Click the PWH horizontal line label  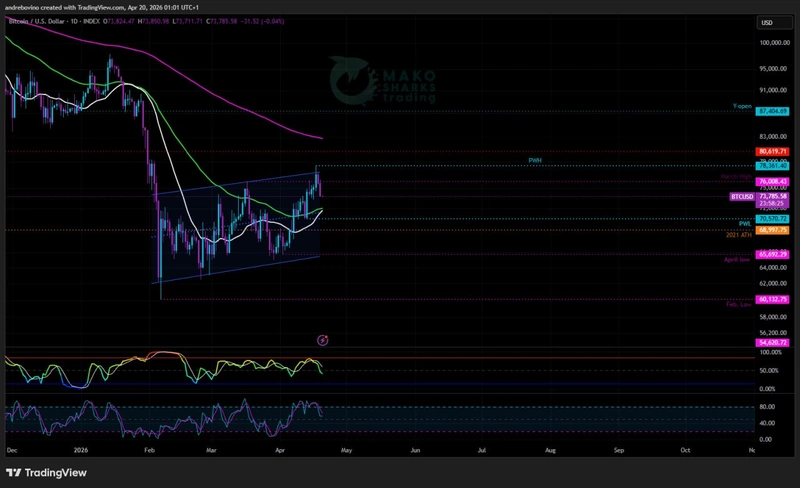535,160
